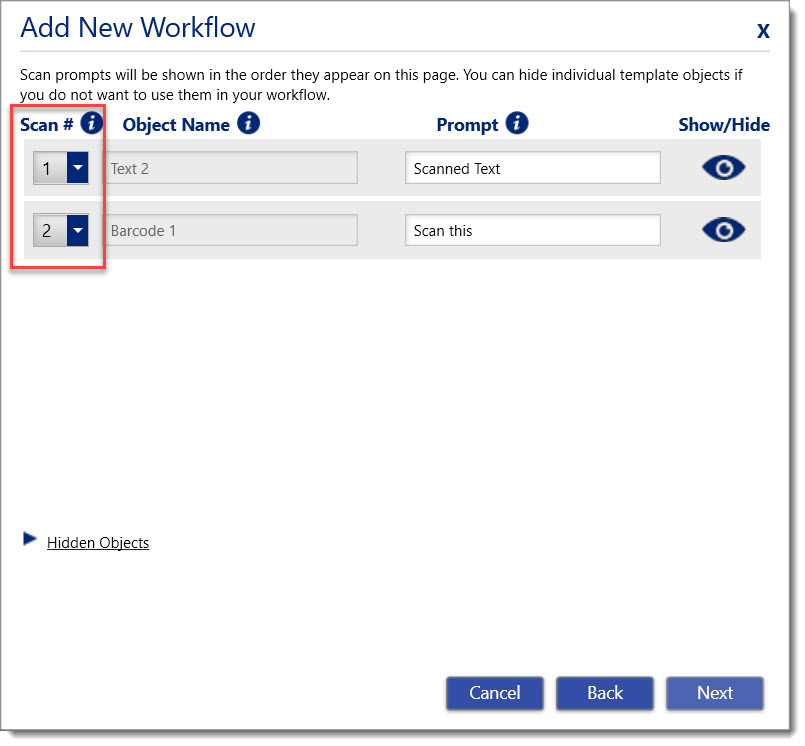Hide the Text 2 object from the workflow
The image size is (805, 746).
coord(723,167)
